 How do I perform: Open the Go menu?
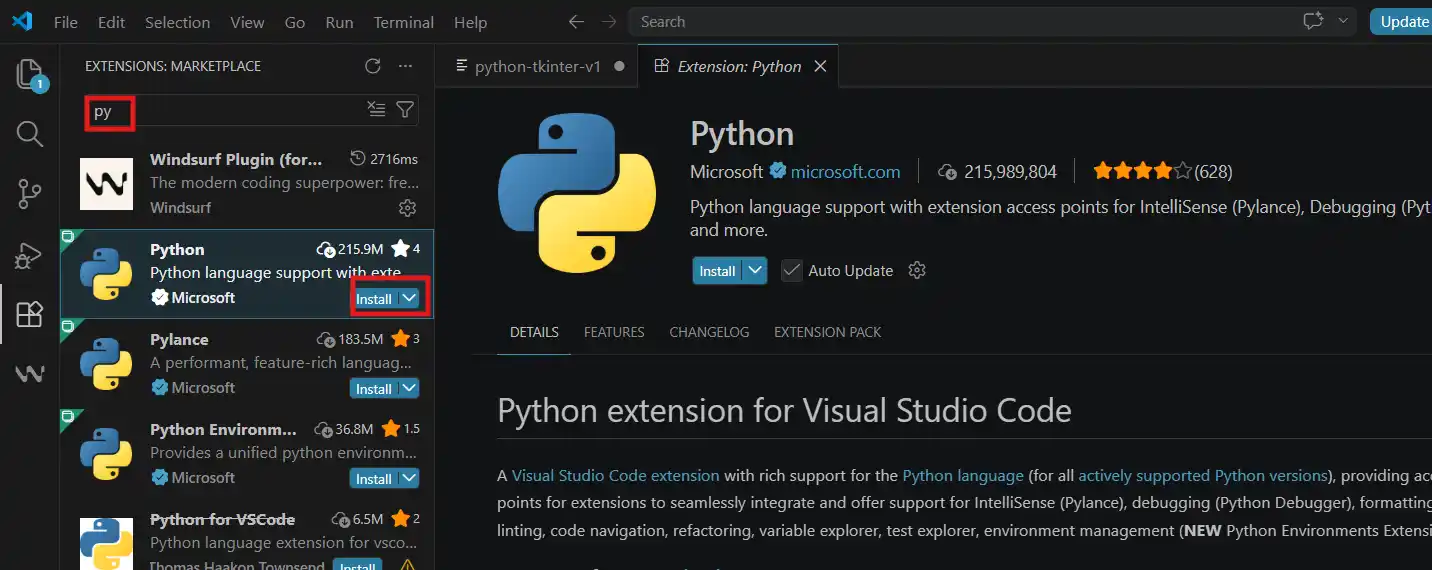tap(294, 22)
